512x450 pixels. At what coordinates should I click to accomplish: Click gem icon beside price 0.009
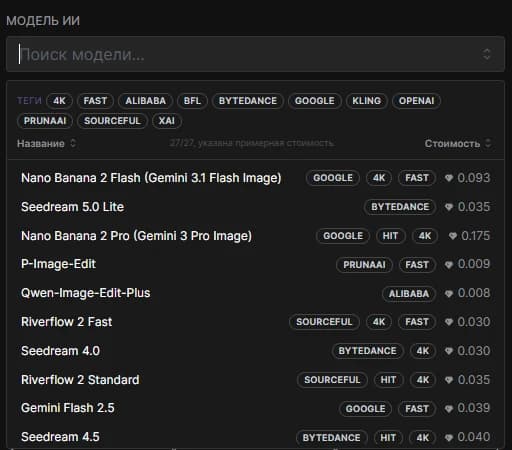tap(449, 265)
